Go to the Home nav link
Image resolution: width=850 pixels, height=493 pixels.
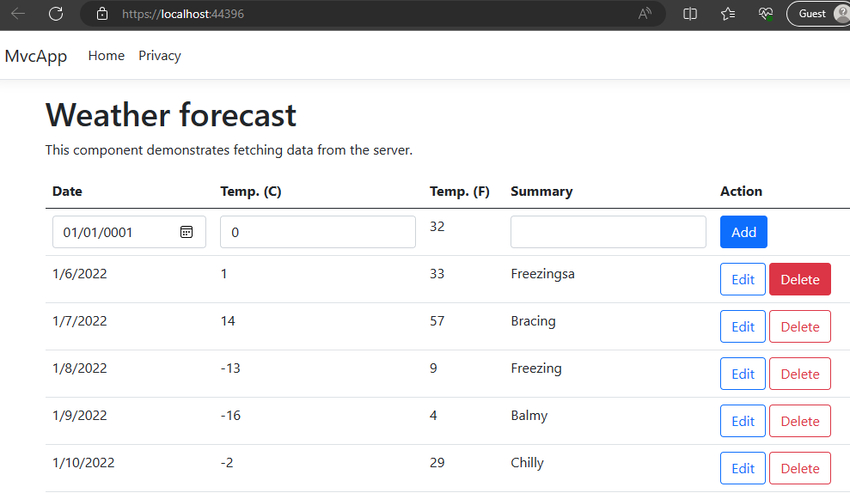click(106, 55)
